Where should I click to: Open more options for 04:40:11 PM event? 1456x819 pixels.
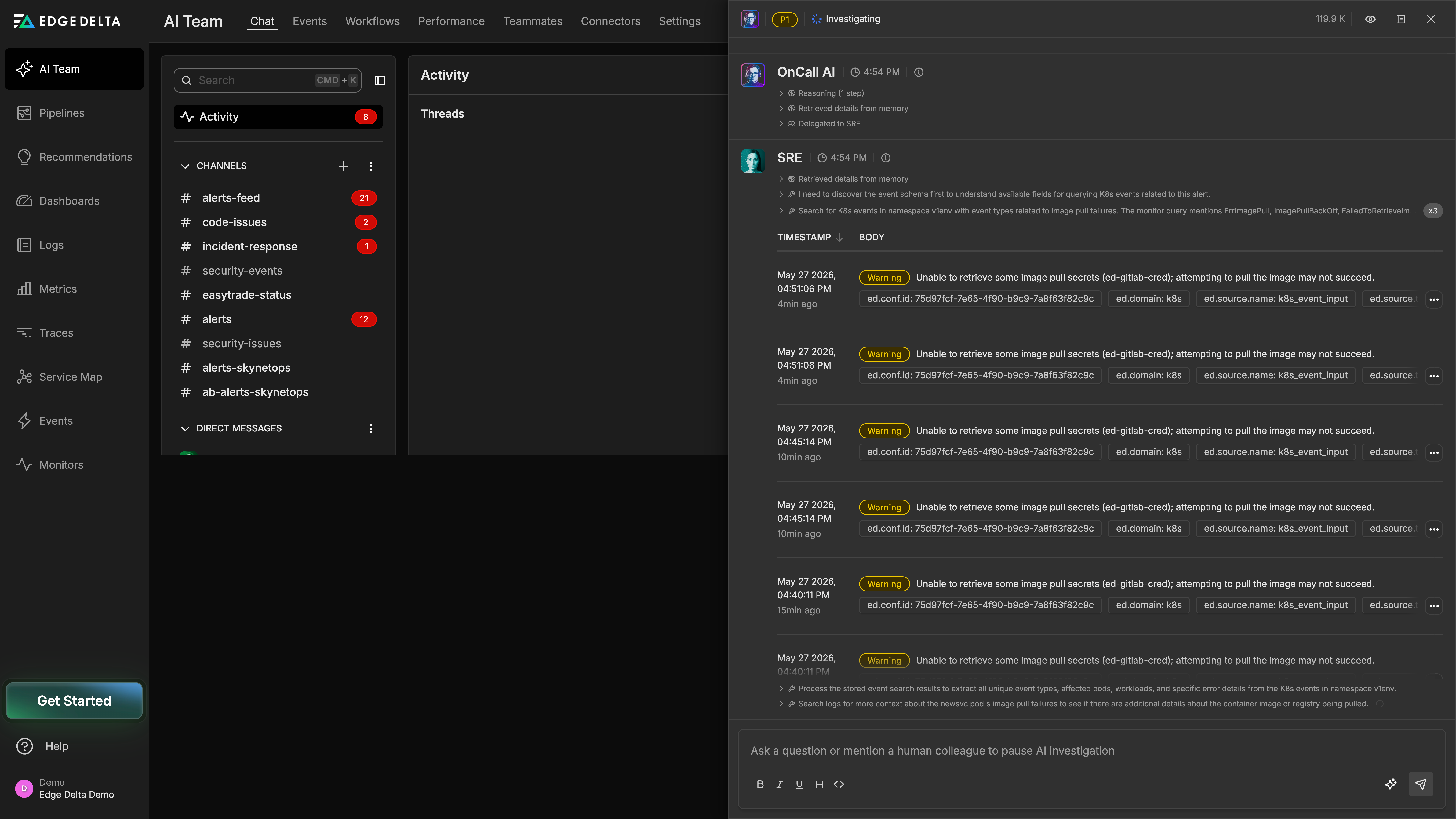tap(1434, 606)
